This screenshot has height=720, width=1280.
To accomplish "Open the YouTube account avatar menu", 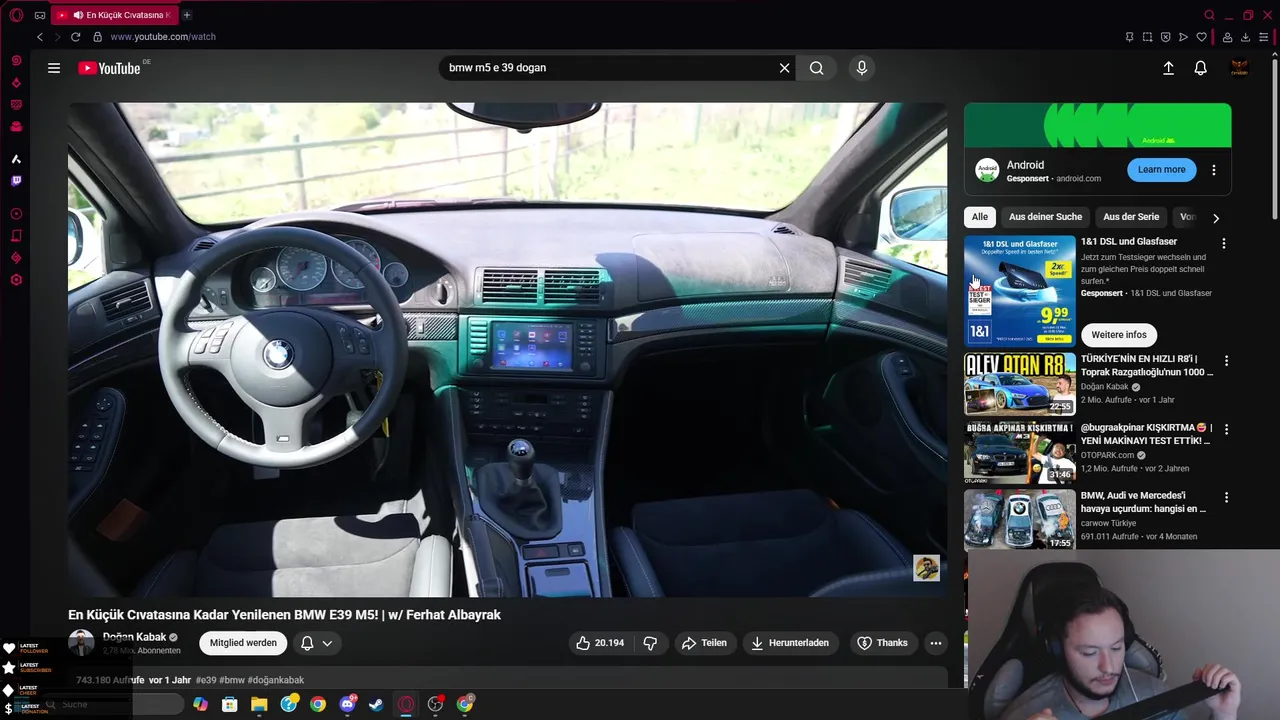I will coord(1239,68).
